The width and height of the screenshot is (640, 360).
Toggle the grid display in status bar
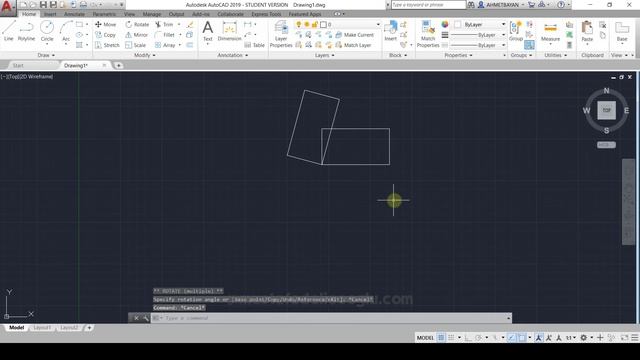(441, 338)
